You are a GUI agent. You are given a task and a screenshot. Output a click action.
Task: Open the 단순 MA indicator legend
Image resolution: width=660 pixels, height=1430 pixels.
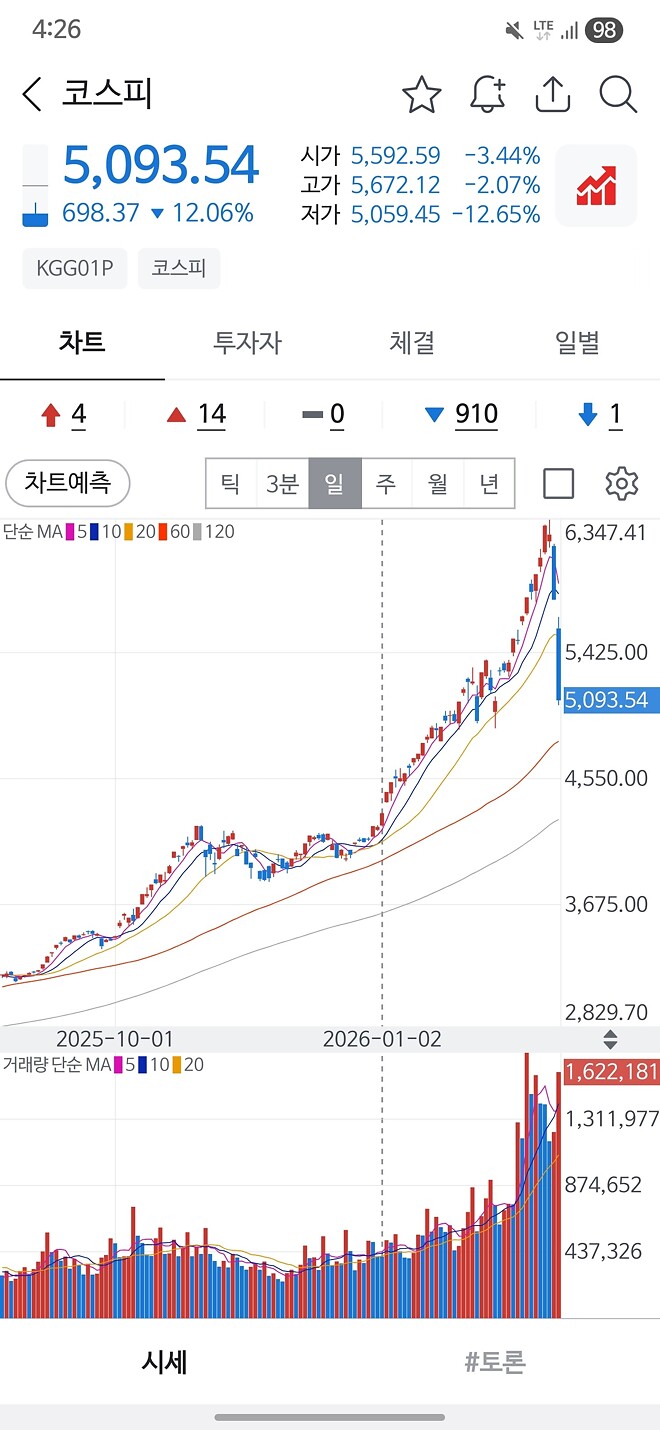pyautogui.click(x=118, y=532)
